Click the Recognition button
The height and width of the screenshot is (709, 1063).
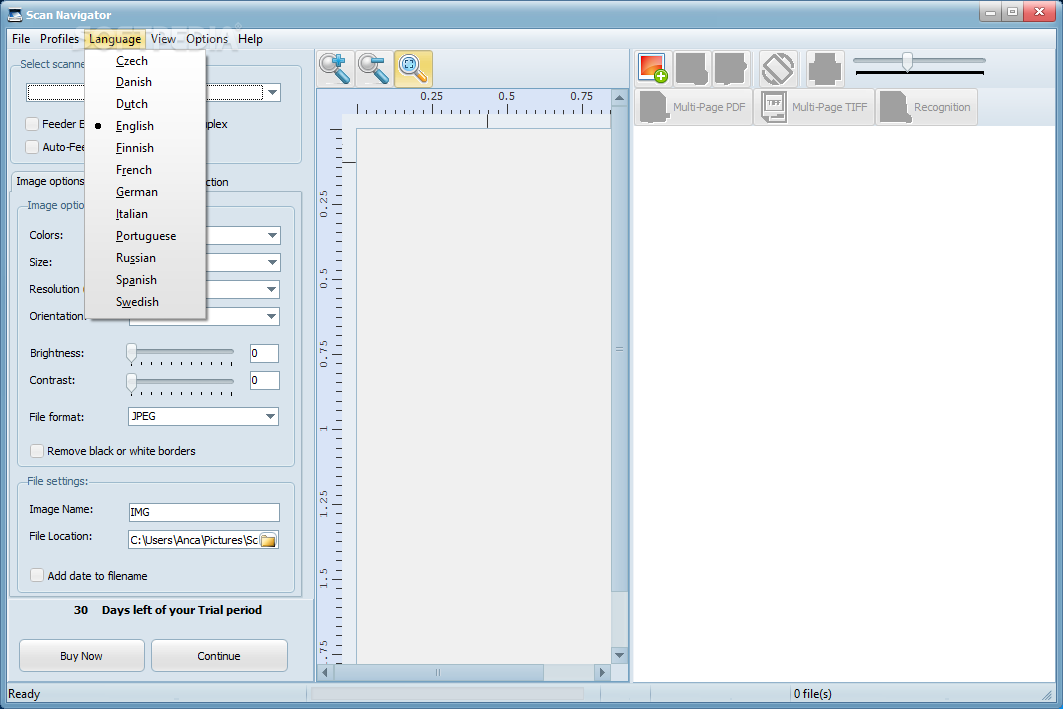927,106
